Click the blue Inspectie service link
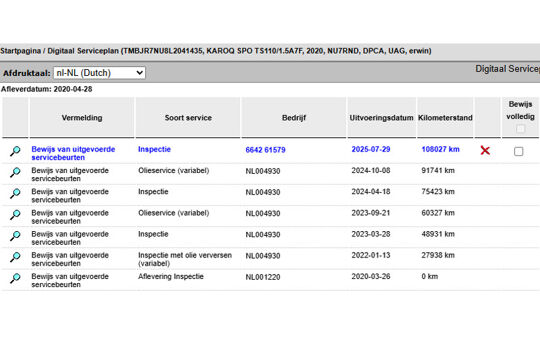The width and height of the screenshot is (540, 360). tap(154, 149)
